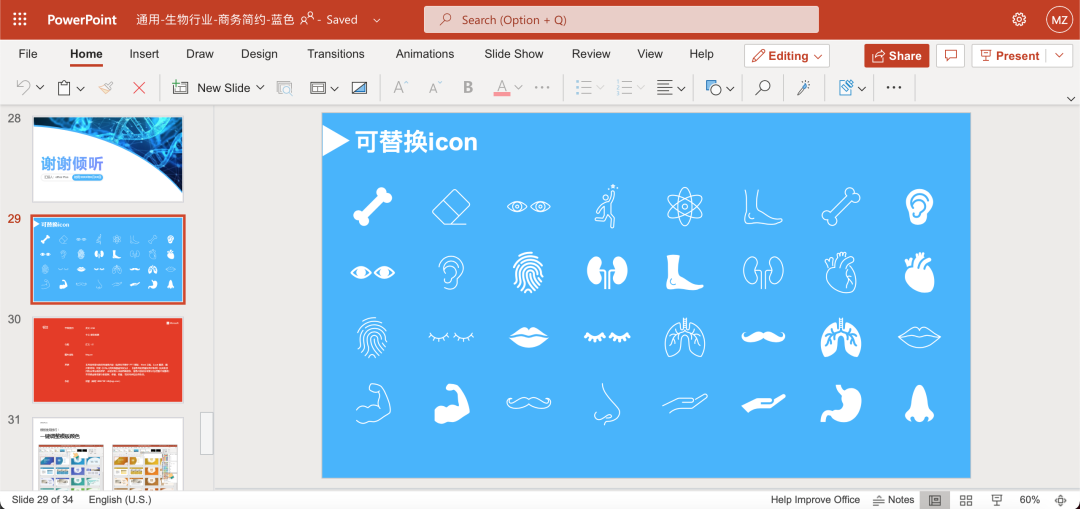Expand the alignment dropdown arrow
Screen dimensions: 1080x509
pos(681,88)
